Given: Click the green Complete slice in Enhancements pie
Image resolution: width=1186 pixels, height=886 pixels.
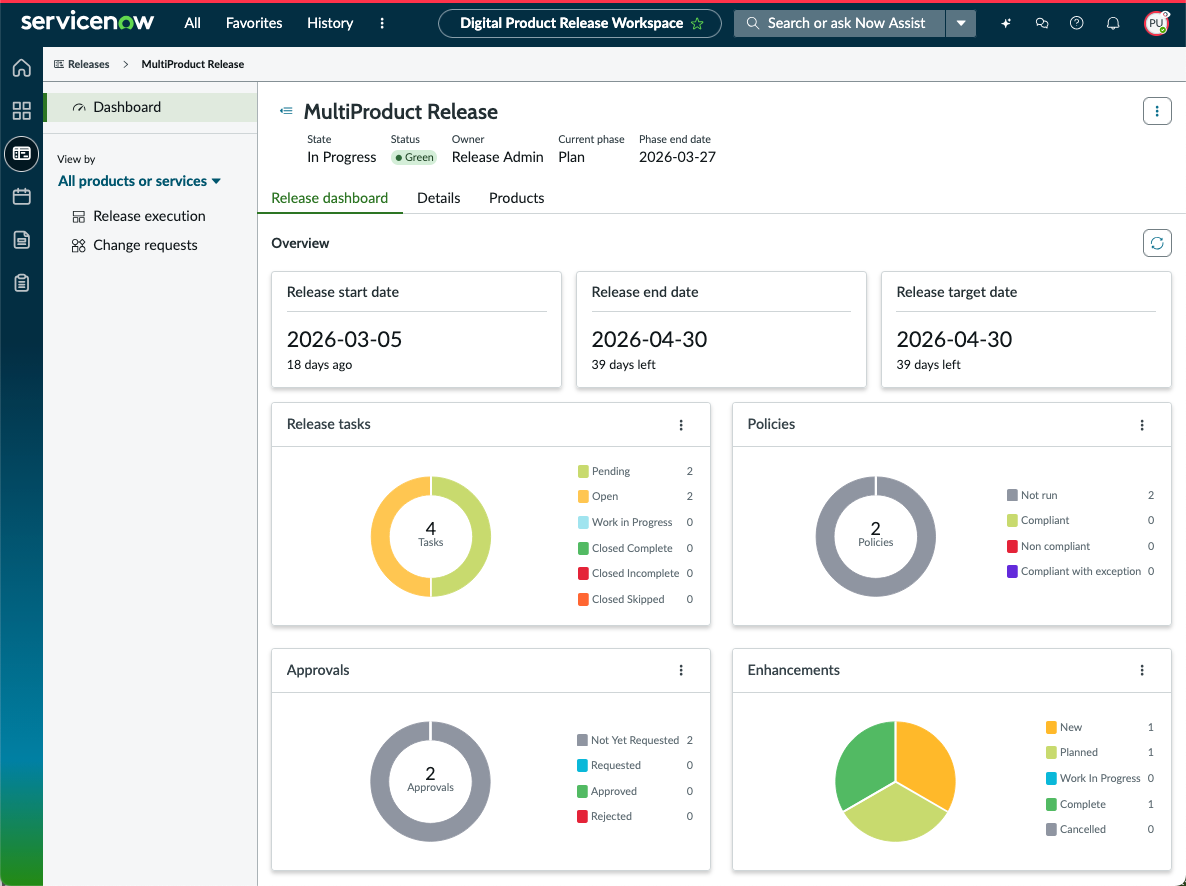Looking at the screenshot, I should [x=862, y=764].
